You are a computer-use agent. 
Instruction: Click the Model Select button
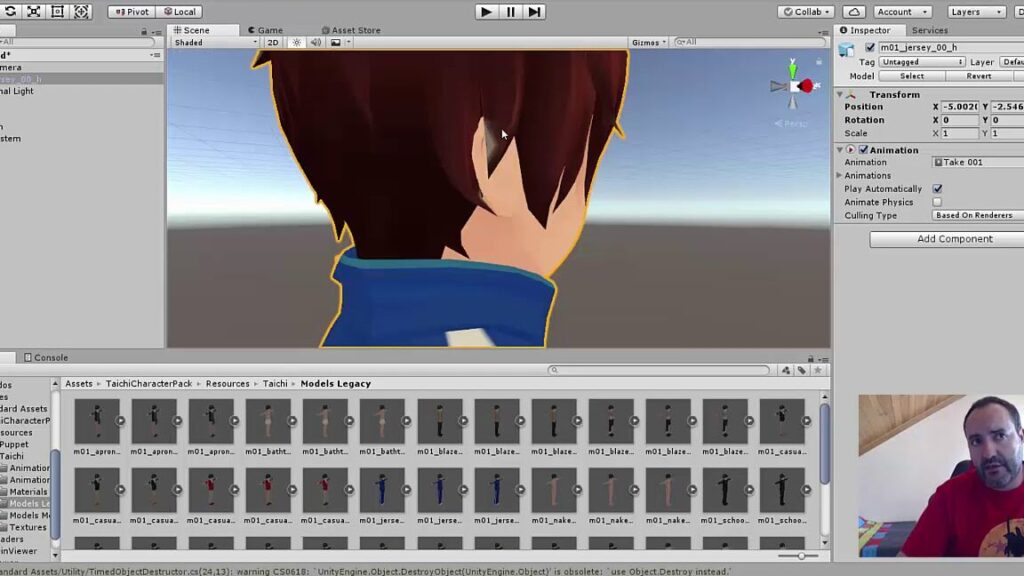(x=912, y=76)
